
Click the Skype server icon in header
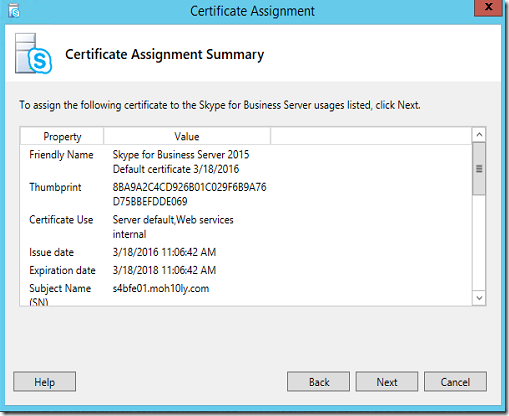click(x=33, y=53)
